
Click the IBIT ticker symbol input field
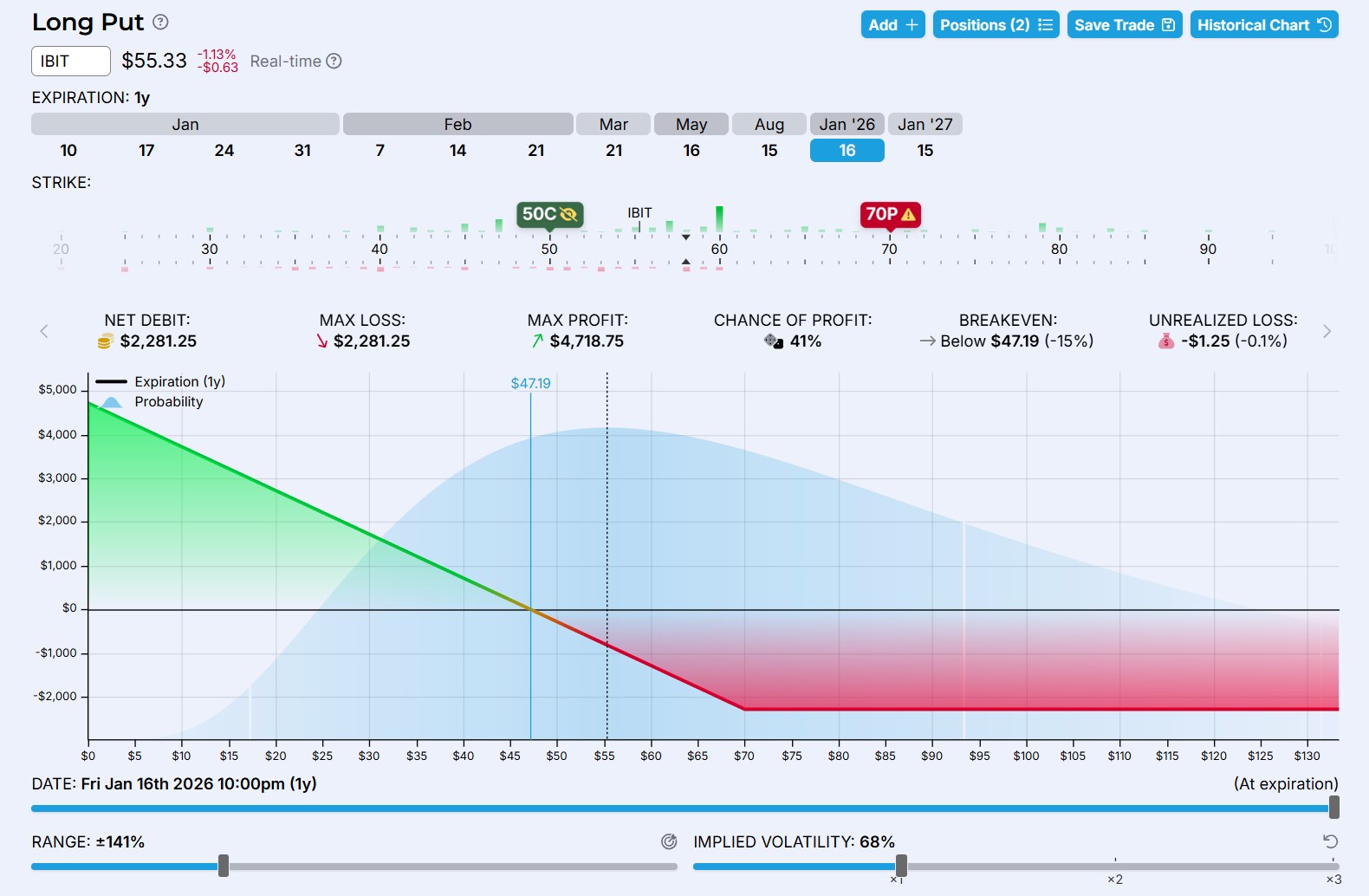pyautogui.click(x=71, y=62)
